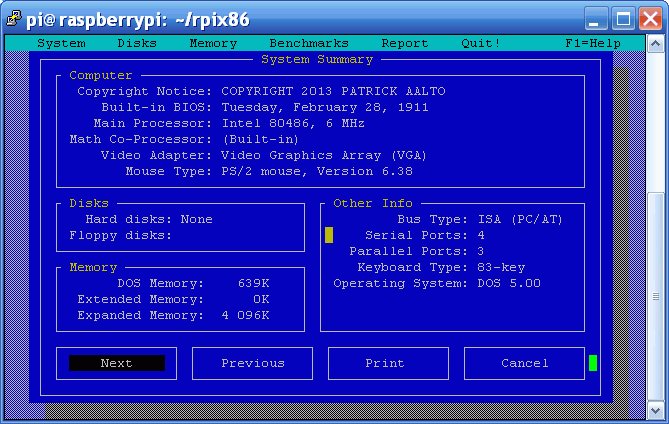The width and height of the screenshot is (669, 424).
Task: Open the Report menu
Action: [x=405, y=43]
